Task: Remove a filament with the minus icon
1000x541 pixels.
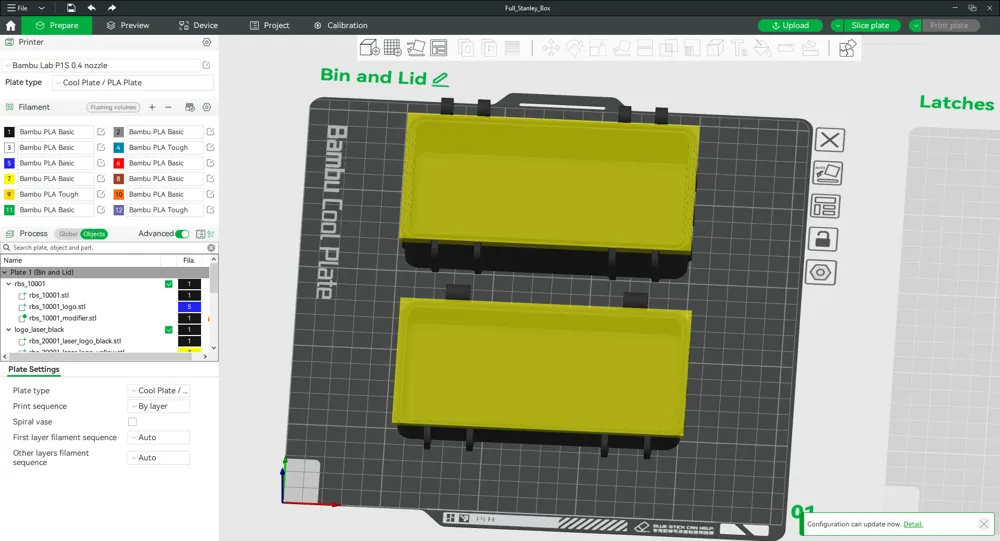Action: click(x=168, y=107)
